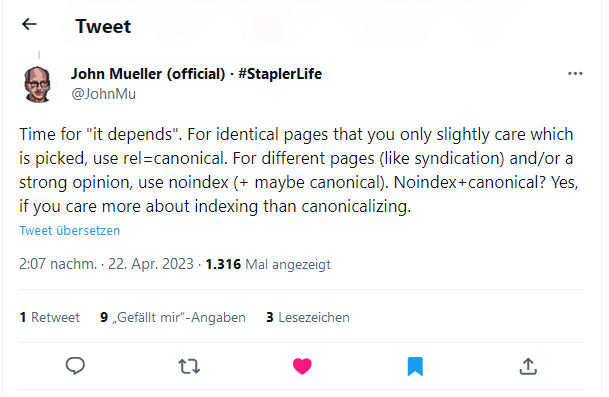Open the share upload icon

point(528,366)
